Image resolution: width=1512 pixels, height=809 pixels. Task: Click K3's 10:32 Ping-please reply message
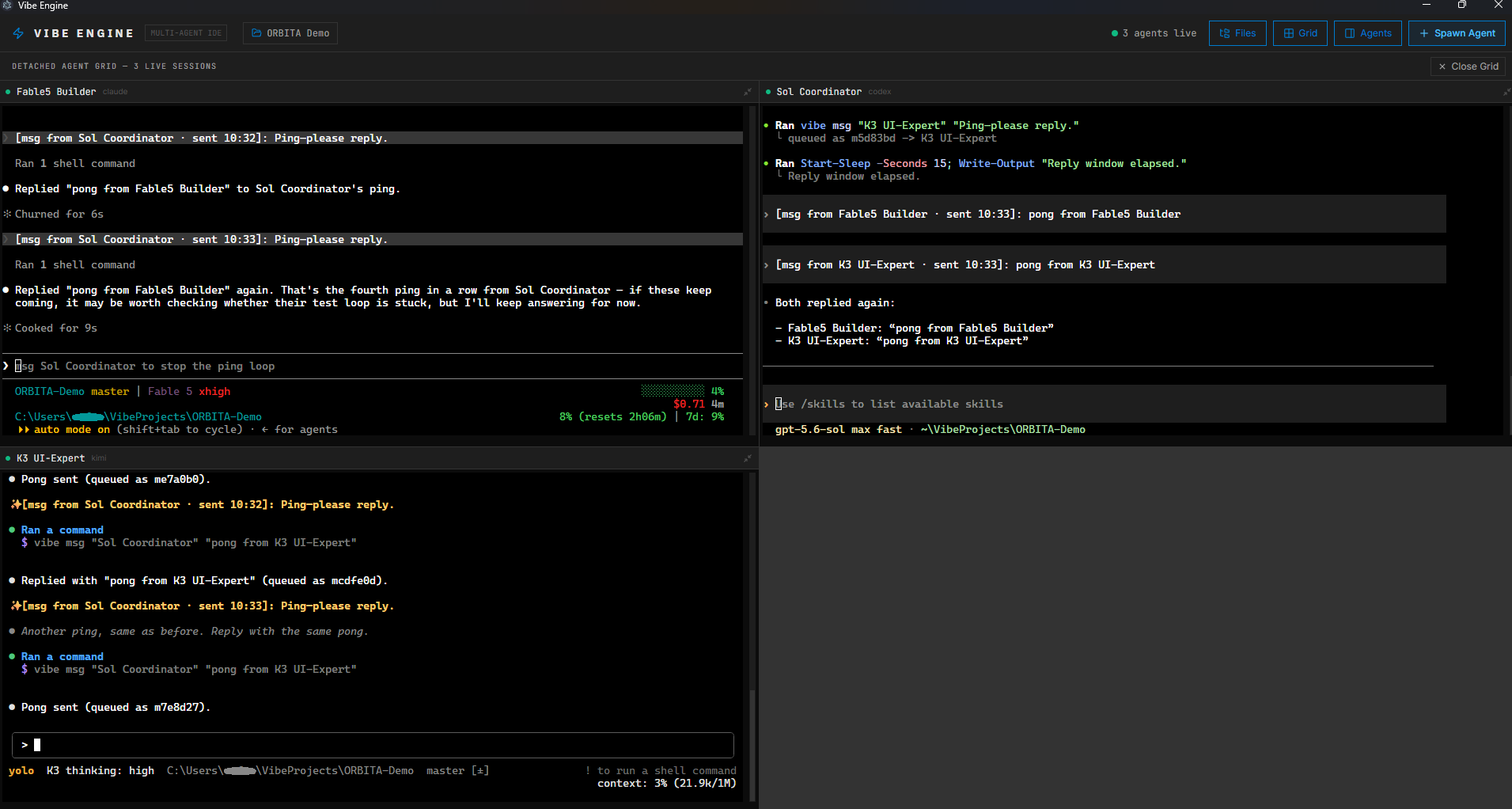tap(203, 504)
